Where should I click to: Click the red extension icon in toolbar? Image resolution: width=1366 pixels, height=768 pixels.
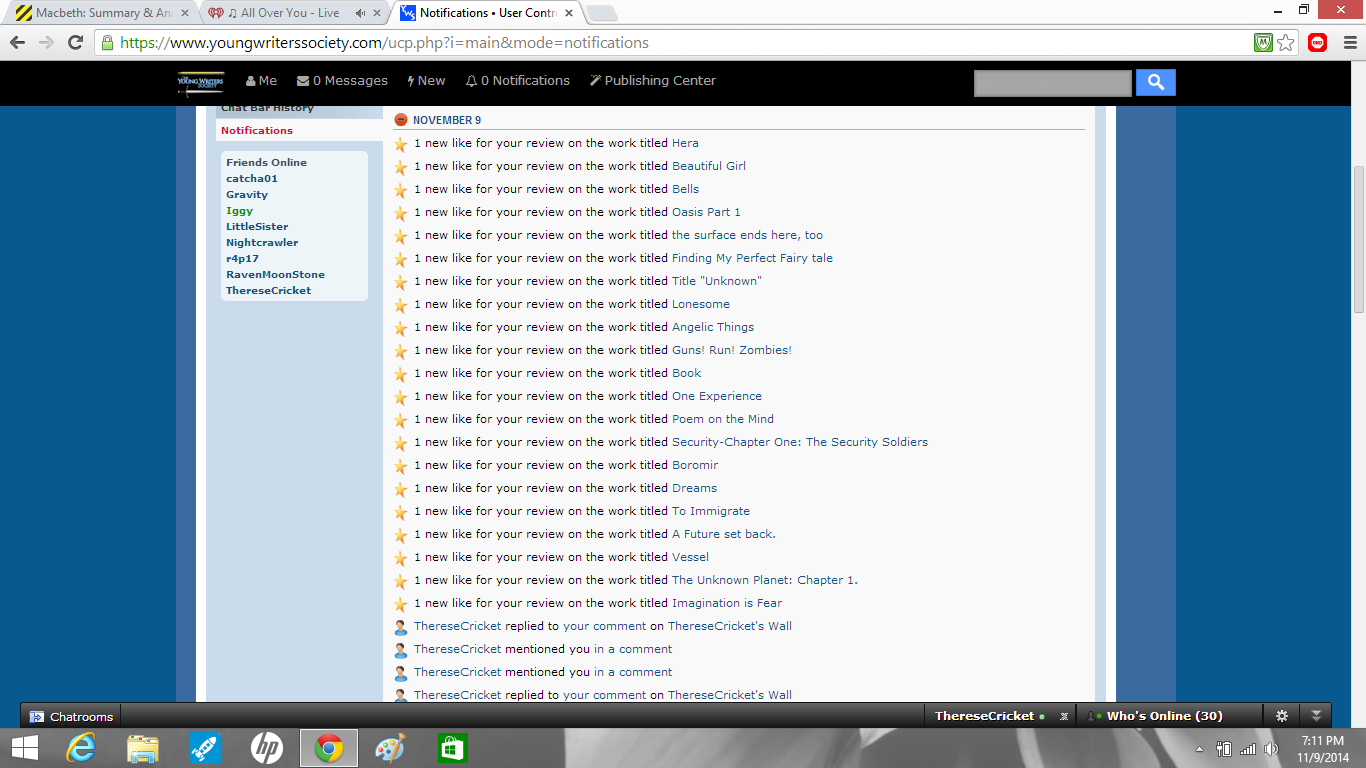pyautogui.click(x=1317, y=43)
